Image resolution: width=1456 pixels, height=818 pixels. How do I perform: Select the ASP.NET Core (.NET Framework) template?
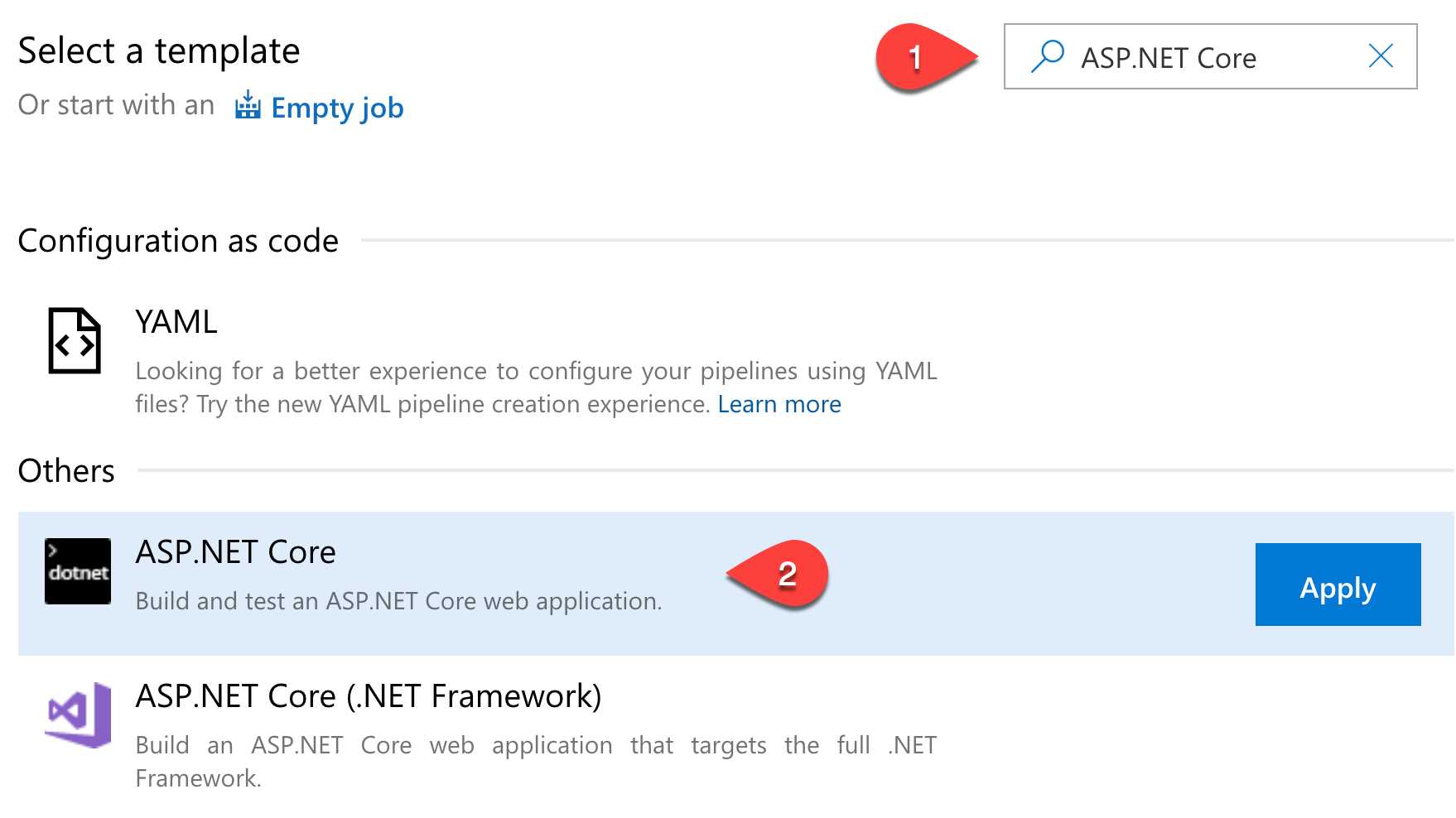pyautogui.click(x=369, y=696)
